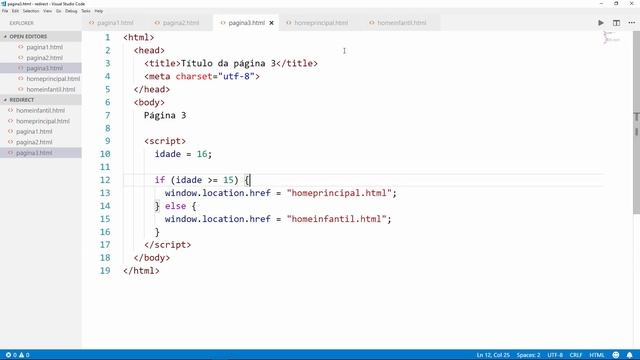Place cursor on the title tag line
Screen dimensions: 640x360
231,64
